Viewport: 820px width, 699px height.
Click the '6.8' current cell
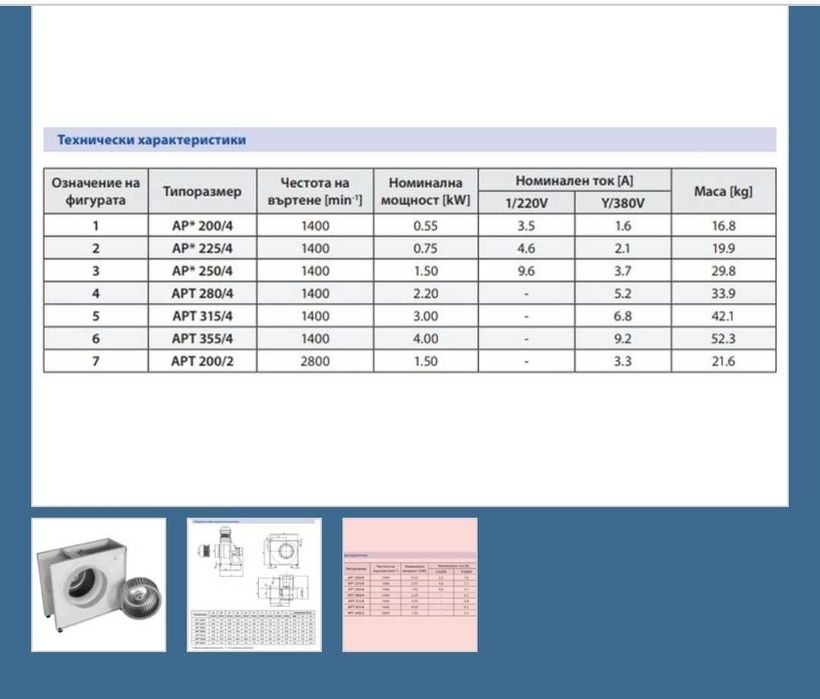623,316
